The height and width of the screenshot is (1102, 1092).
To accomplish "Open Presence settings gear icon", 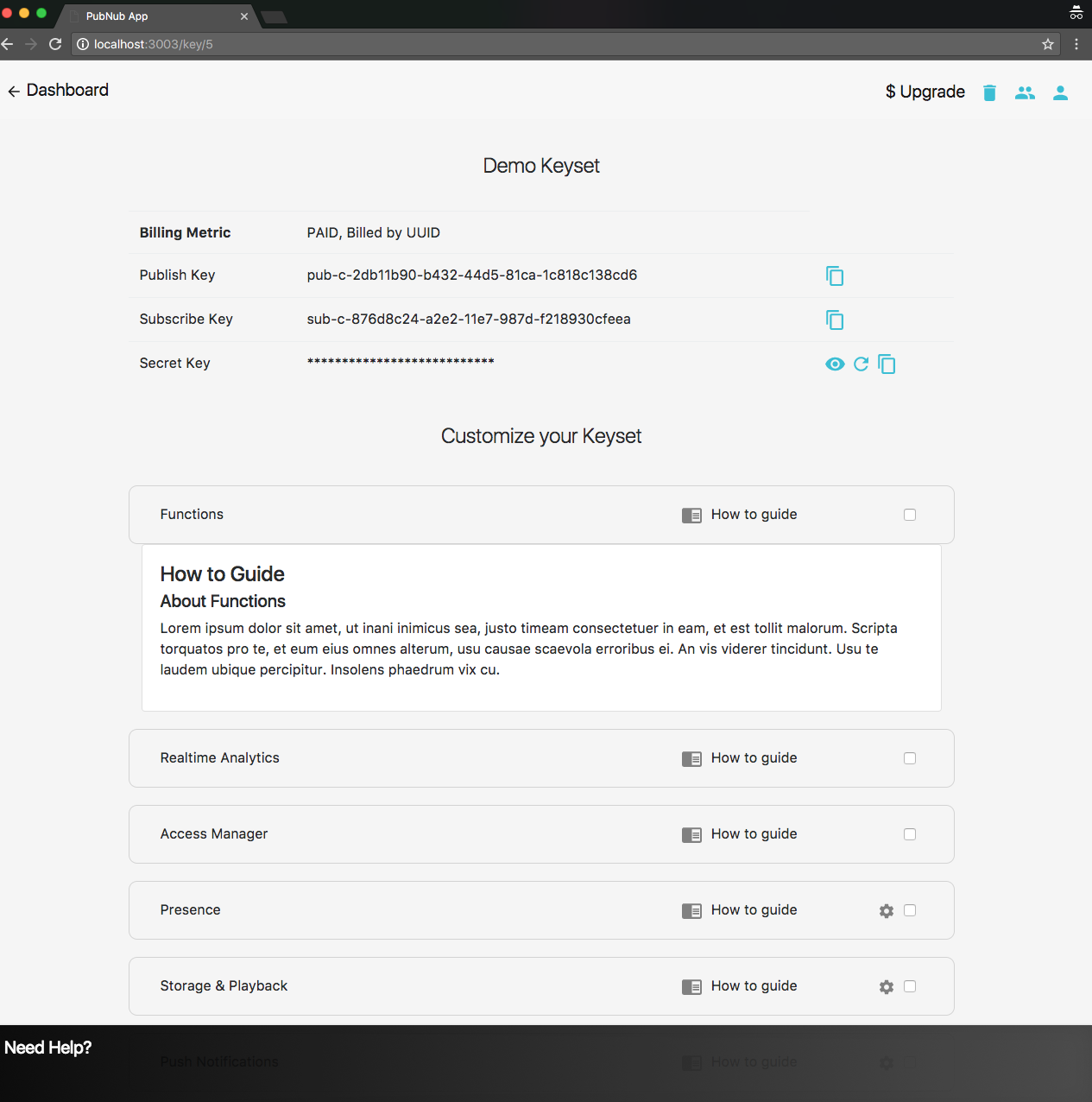I will 887,911.
